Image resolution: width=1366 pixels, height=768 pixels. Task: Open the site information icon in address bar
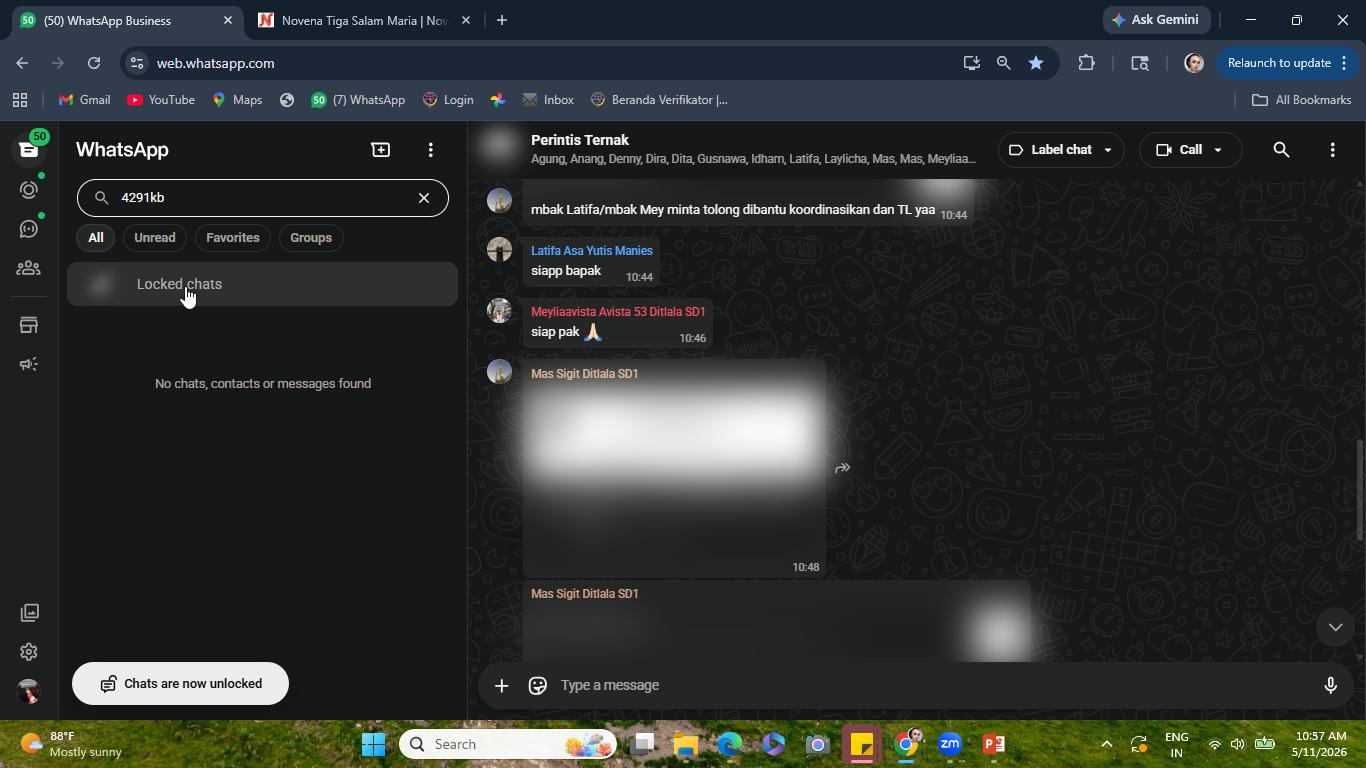[x=137, y=63]
